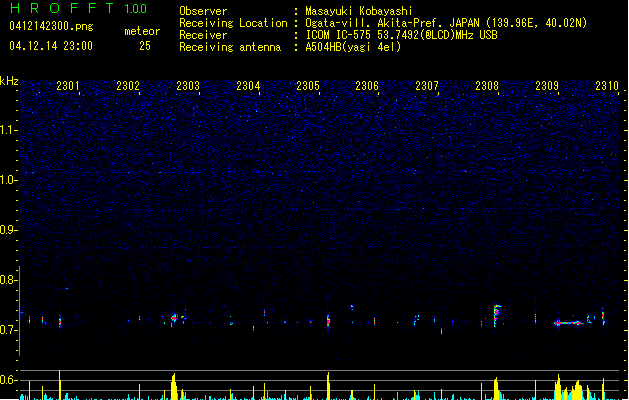Click the 1.0 kHz frequency axis label
Image resolution: width=629 pixels, height=400 pixels.
tap(9, 180)
